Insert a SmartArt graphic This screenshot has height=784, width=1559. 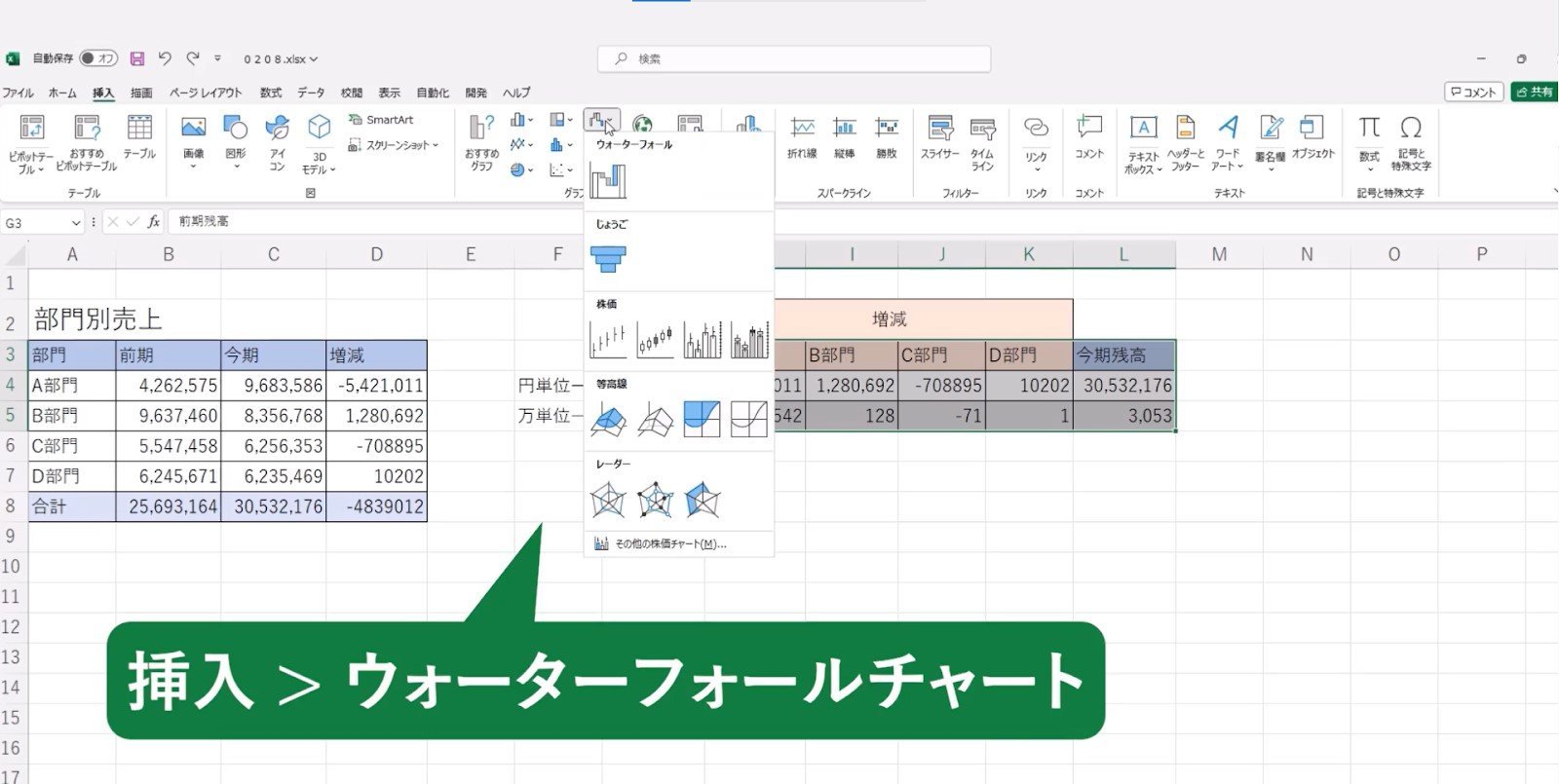coord(381,120)
